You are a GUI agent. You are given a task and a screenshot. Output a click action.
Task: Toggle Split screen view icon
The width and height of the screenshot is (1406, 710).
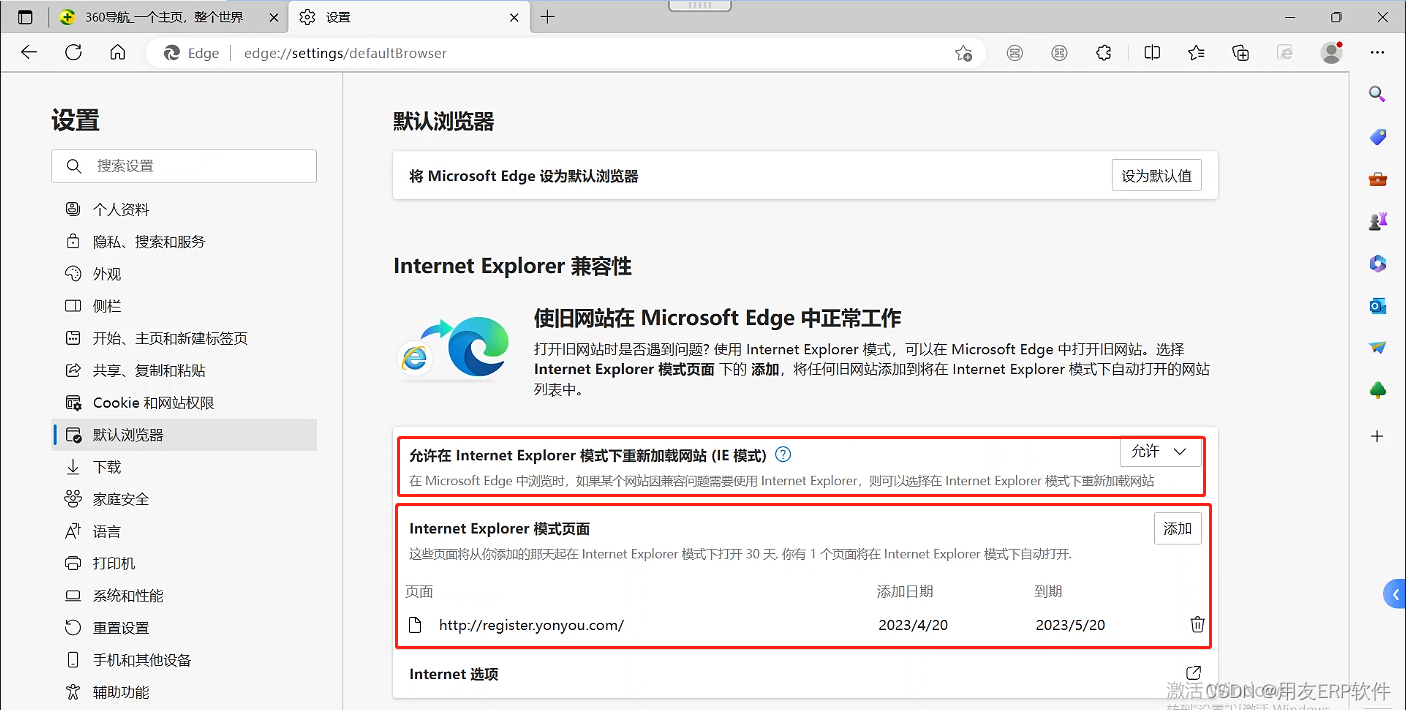1152,53
